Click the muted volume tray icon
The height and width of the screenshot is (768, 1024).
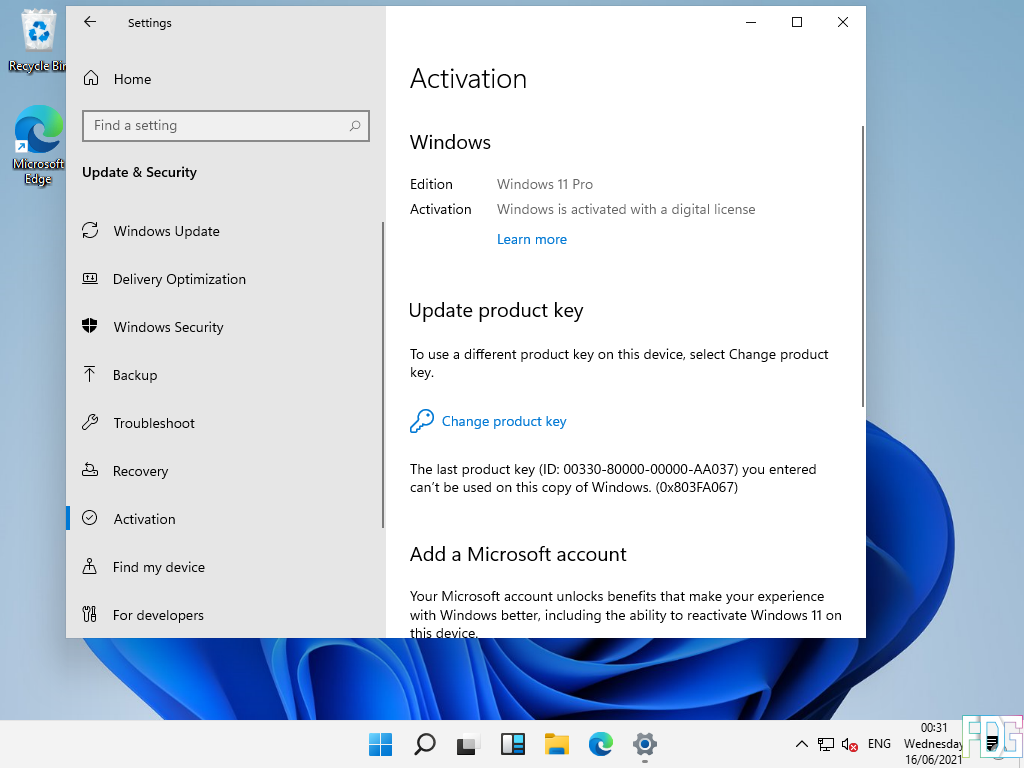click(x=850, y=744)
